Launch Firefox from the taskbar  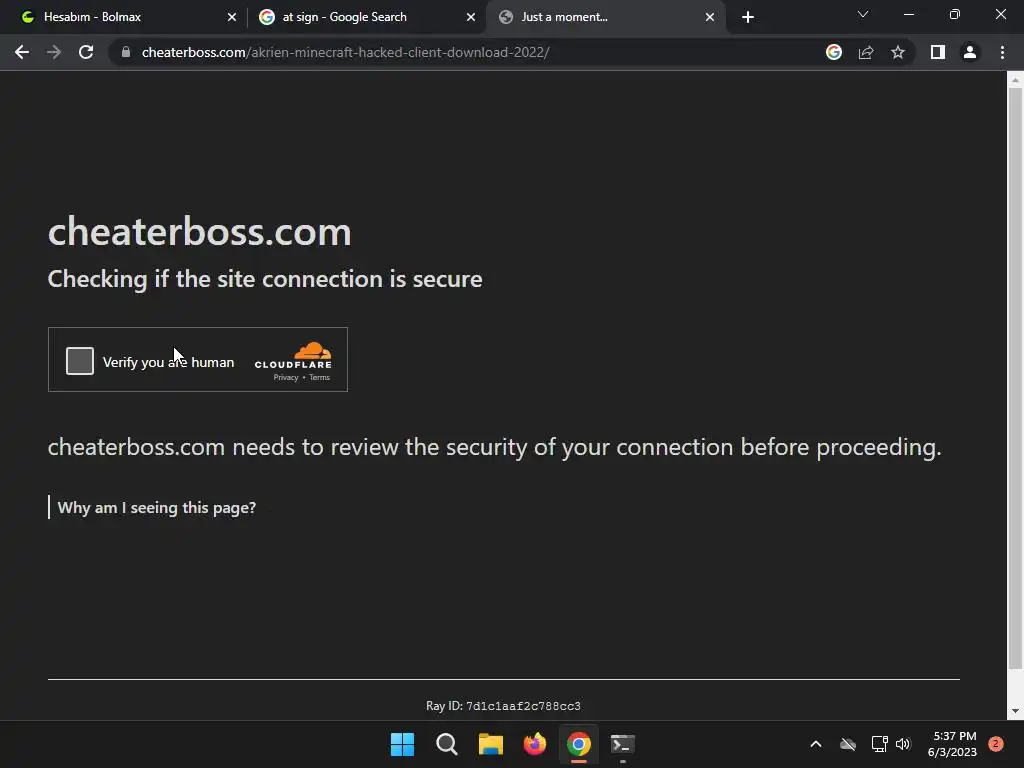pos(535,744)
